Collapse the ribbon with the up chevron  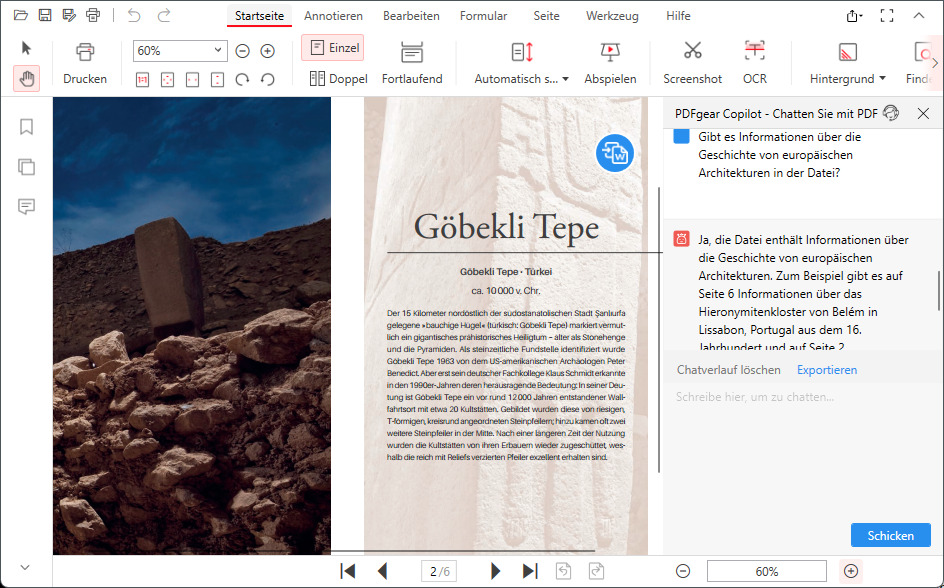(x=919, y=16)
